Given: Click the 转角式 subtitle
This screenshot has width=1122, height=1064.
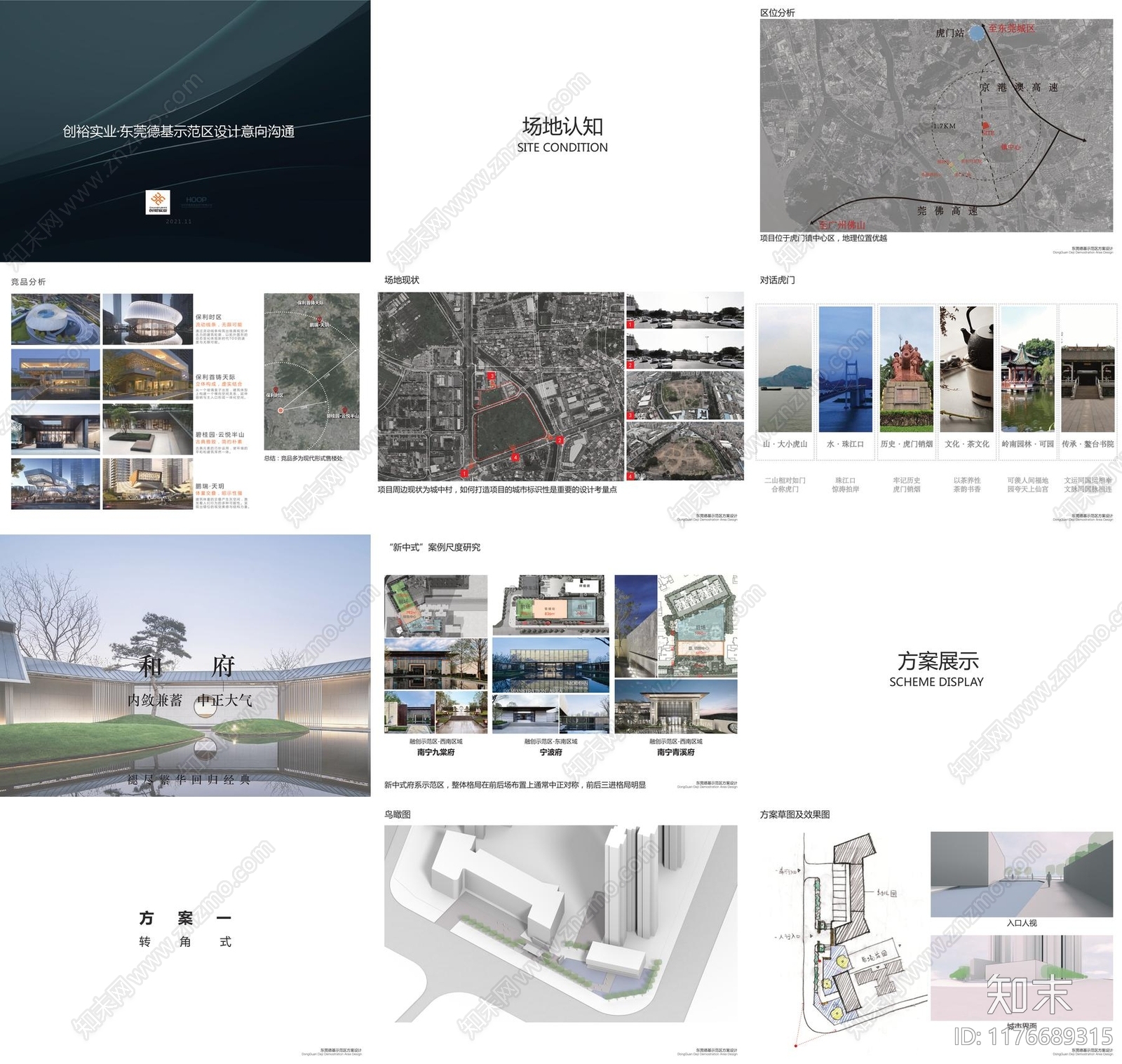Looking at the screenshot, I should pyautogui.click(x=185, y=942).
